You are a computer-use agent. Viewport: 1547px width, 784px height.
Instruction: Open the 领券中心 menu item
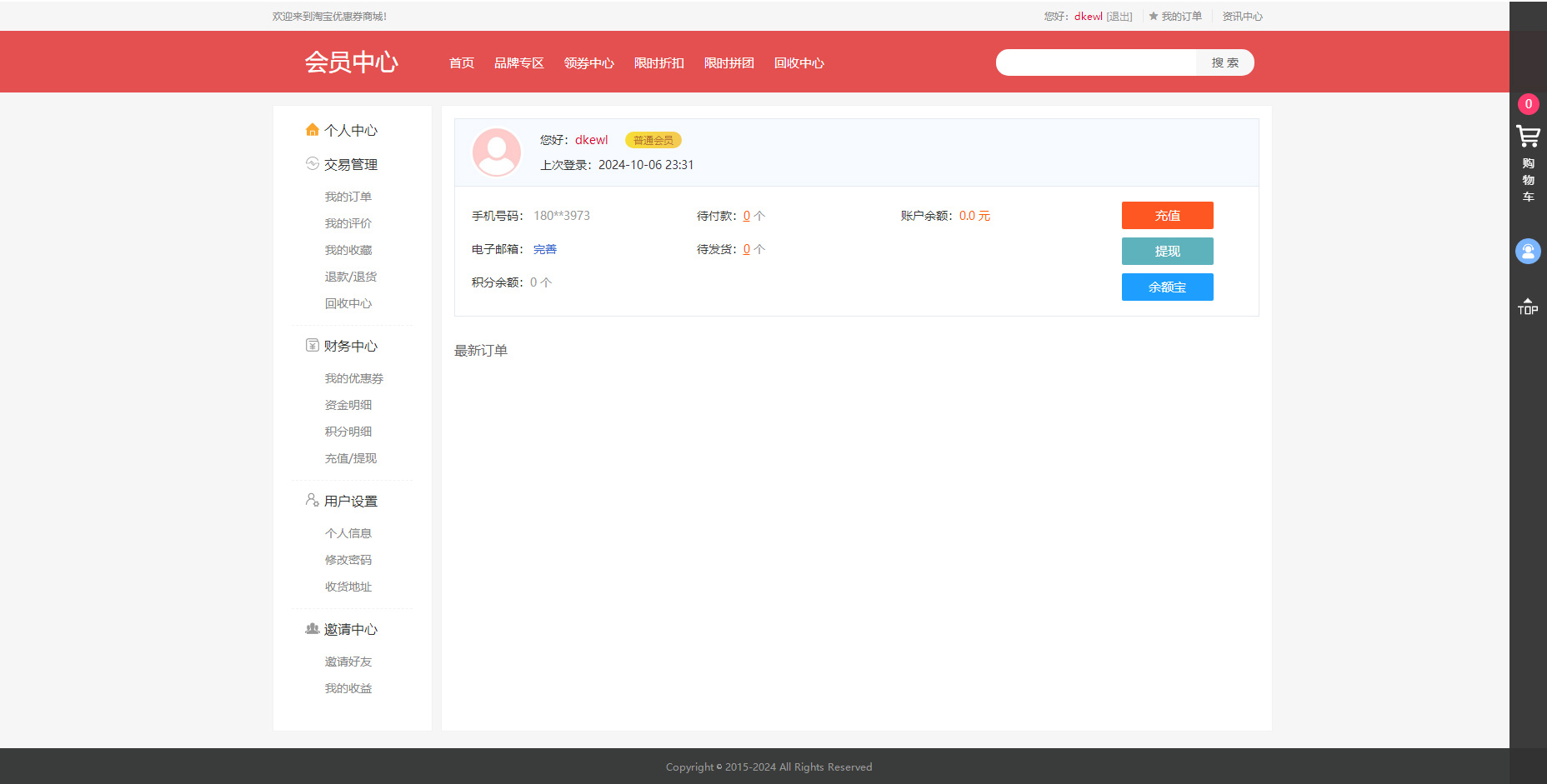(x=588, y=62)
